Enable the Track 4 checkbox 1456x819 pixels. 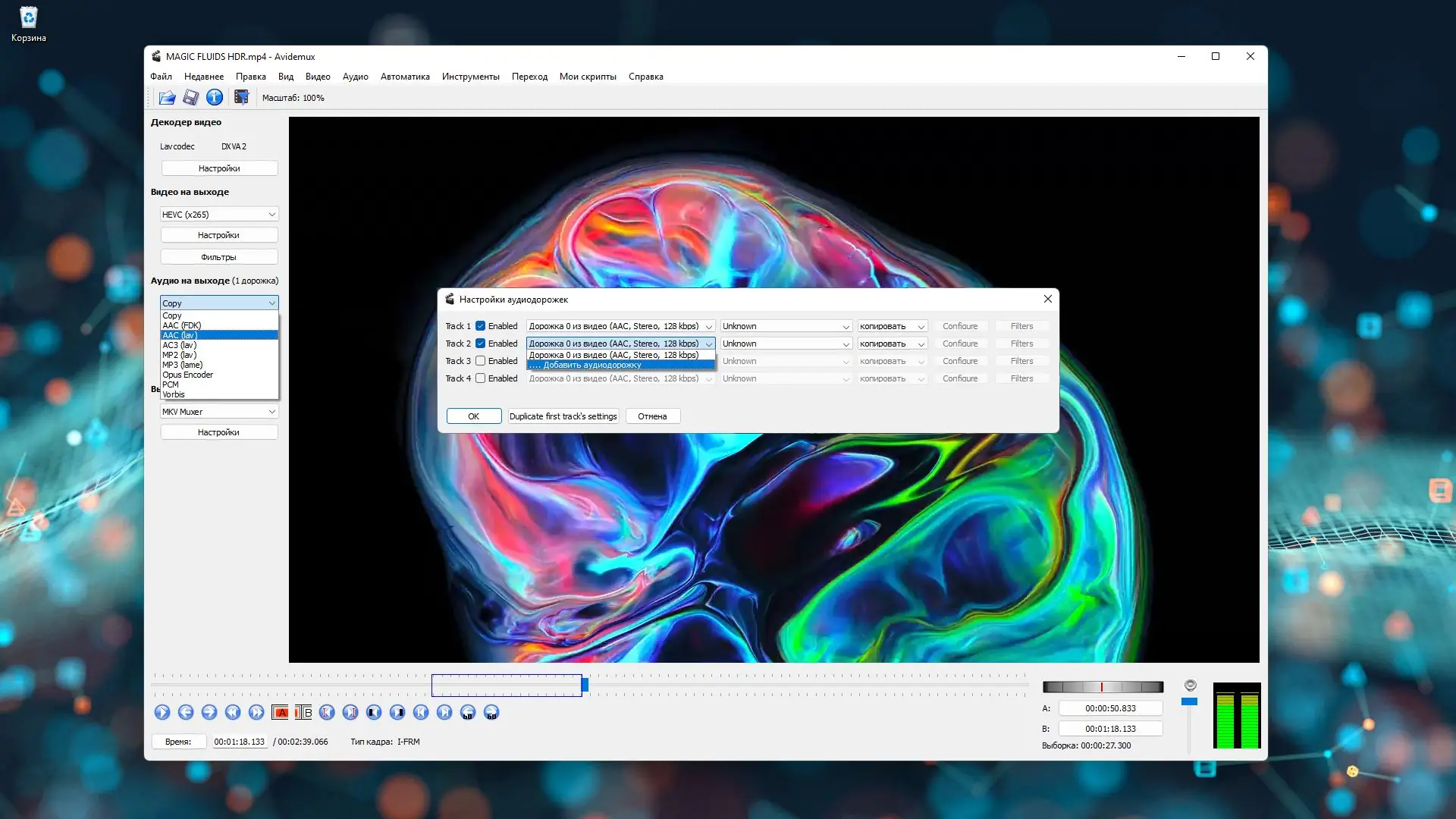coord(480,378)
